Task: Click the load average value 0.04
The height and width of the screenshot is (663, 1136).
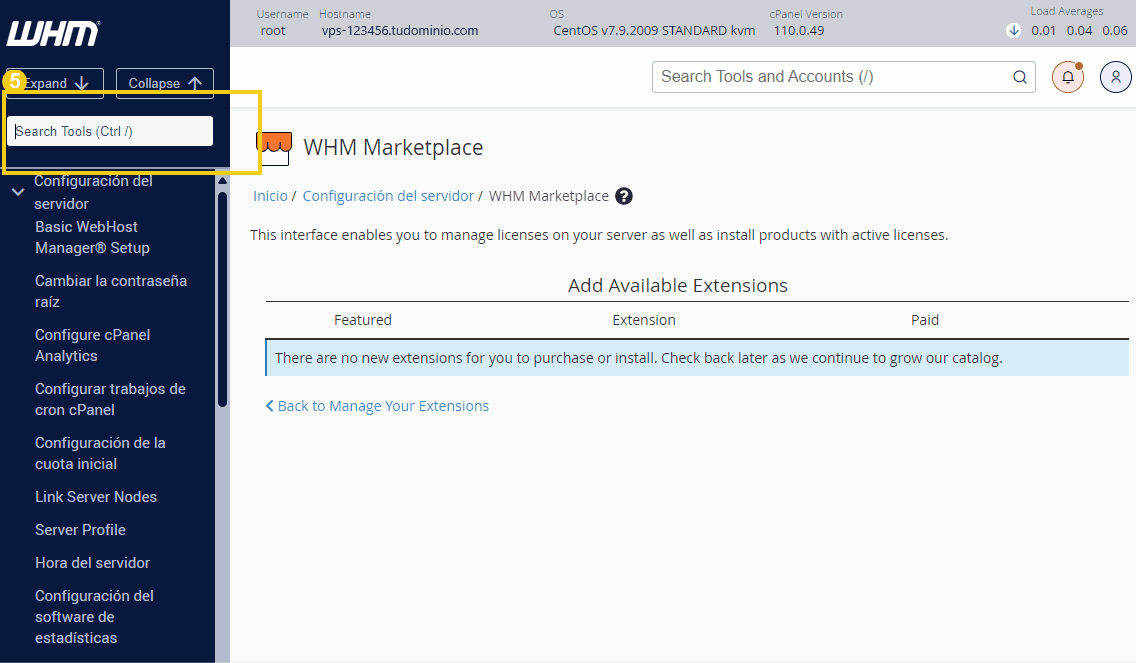Action: tap(1079, 30)
